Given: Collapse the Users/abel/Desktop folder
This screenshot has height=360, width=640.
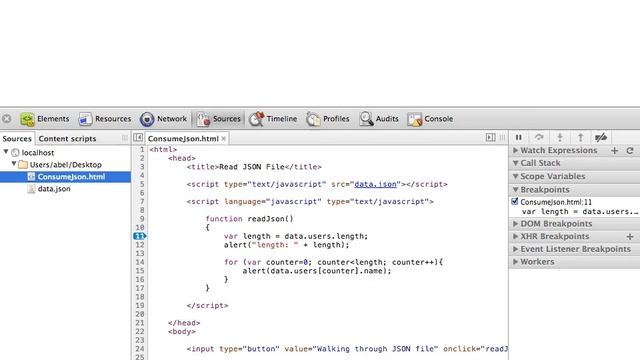Looking at the screenshot, I should pyautogui.click(x=14, y=164).
